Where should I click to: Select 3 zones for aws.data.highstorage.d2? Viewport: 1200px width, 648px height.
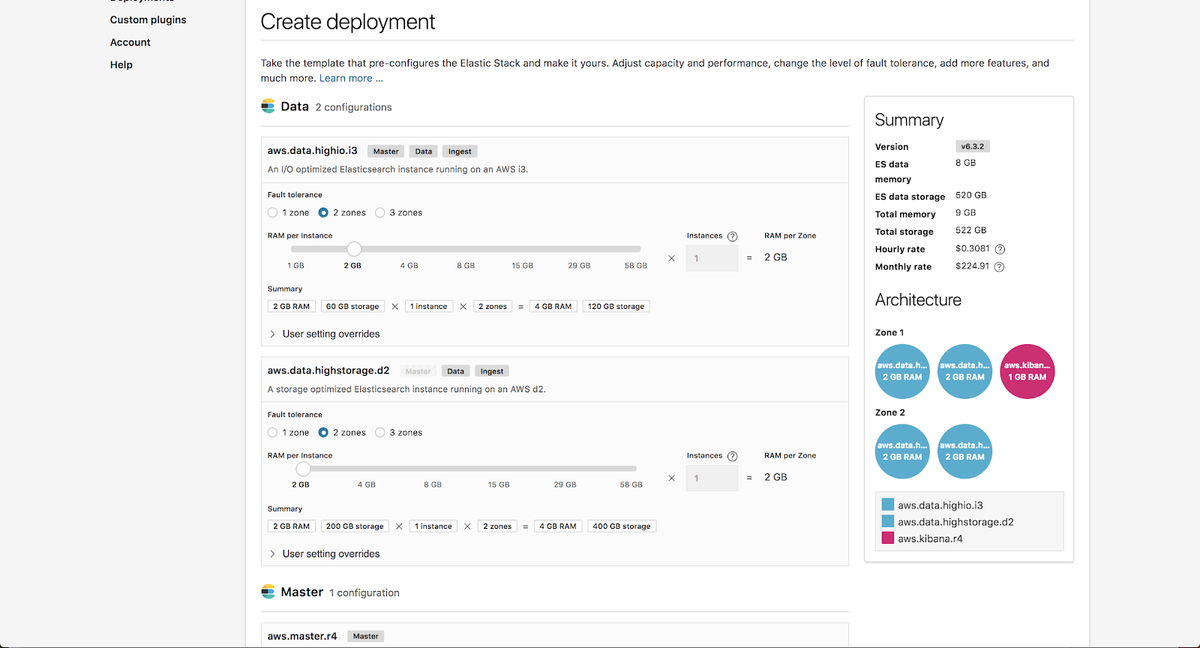click(x=381, y=433)
